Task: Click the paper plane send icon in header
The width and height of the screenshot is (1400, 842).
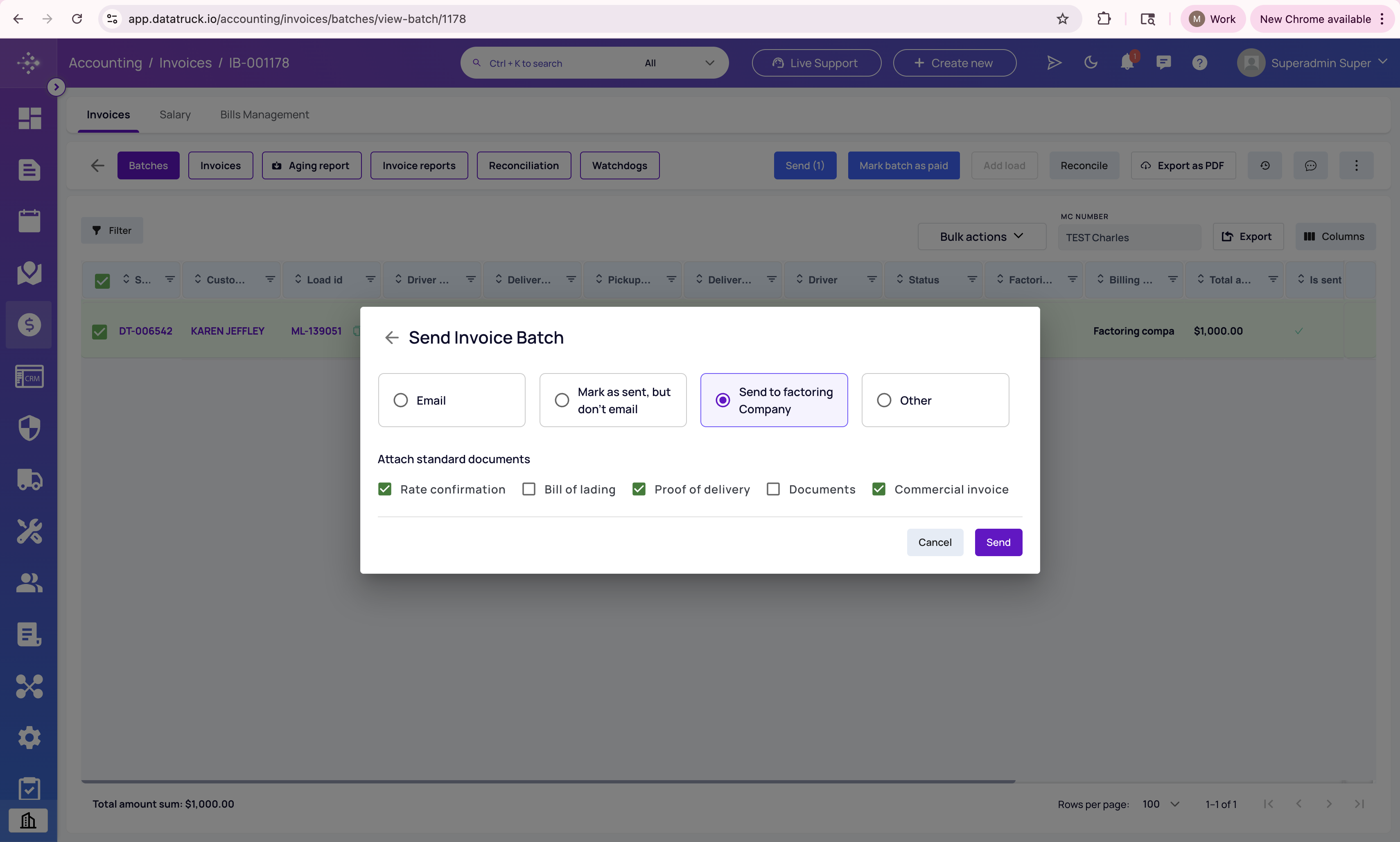Action: [1054, 62]
